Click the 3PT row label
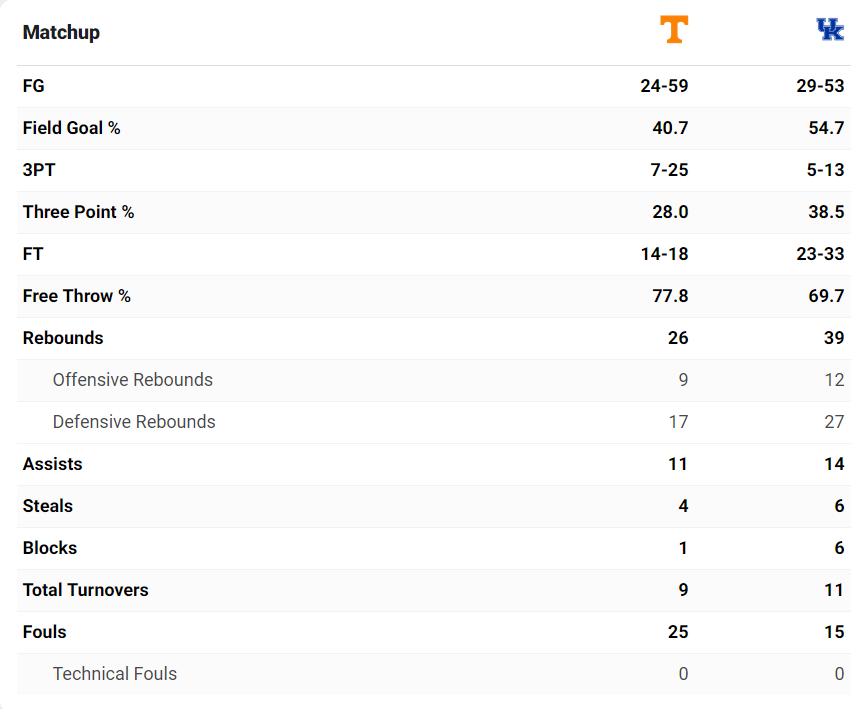Image resolution: width=861 pixels, height=709 pixels. coord(39,170)
